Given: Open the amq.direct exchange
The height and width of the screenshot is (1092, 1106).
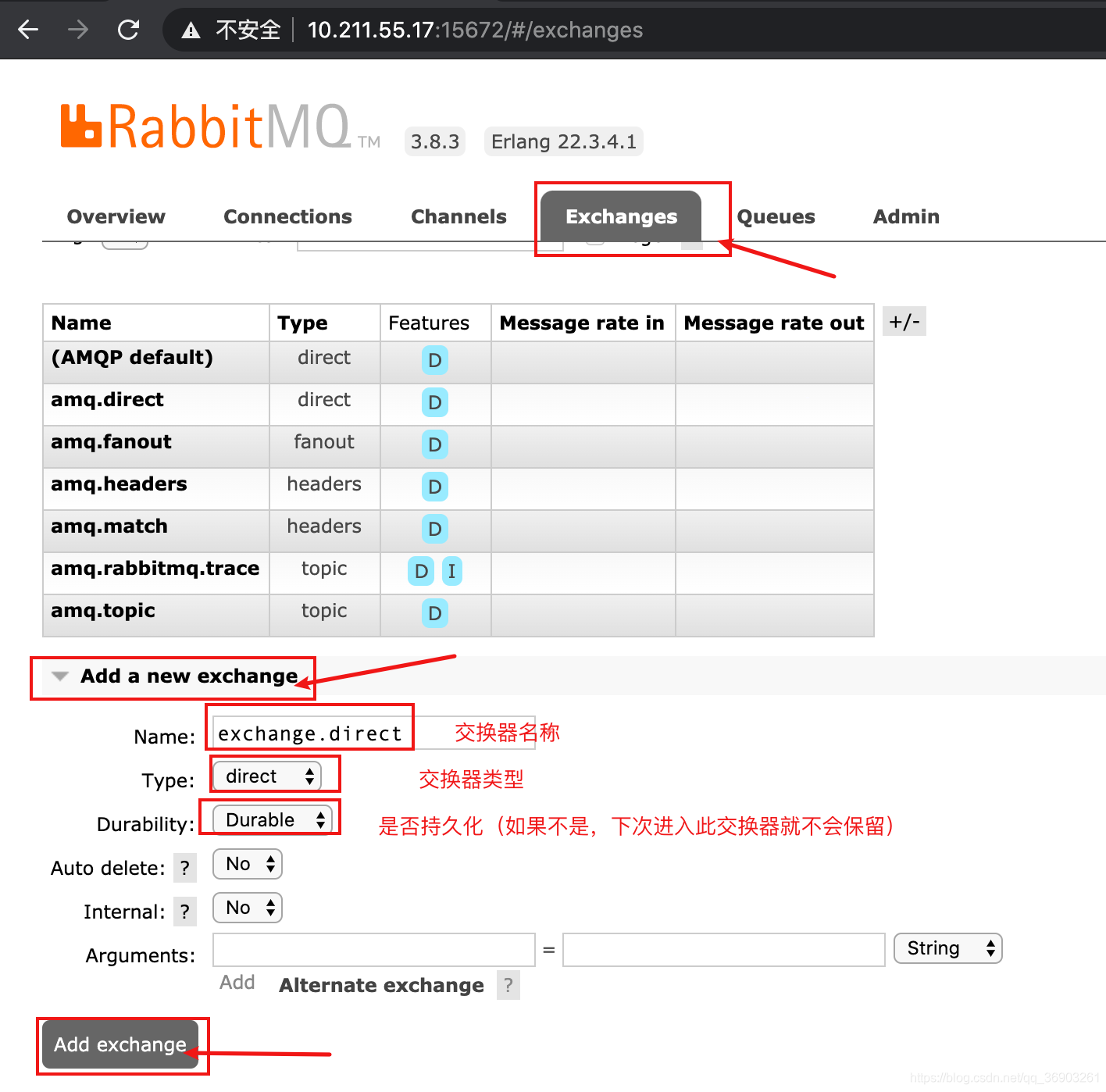Looking at the screenshot, I should click(107, 399).
